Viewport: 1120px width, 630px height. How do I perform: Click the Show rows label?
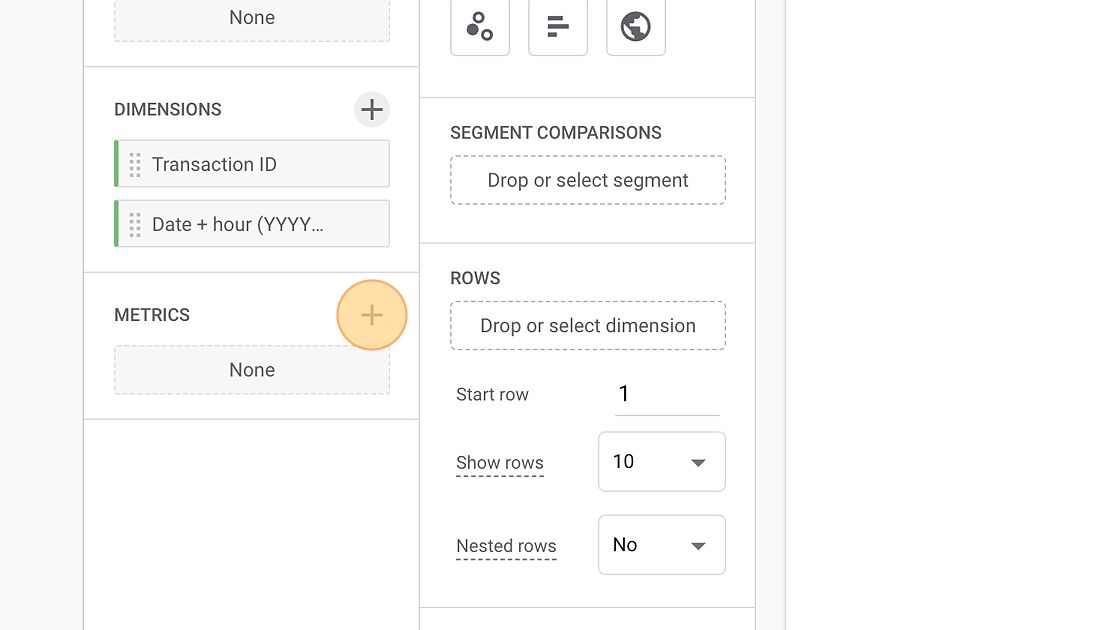tap(500, 463)
